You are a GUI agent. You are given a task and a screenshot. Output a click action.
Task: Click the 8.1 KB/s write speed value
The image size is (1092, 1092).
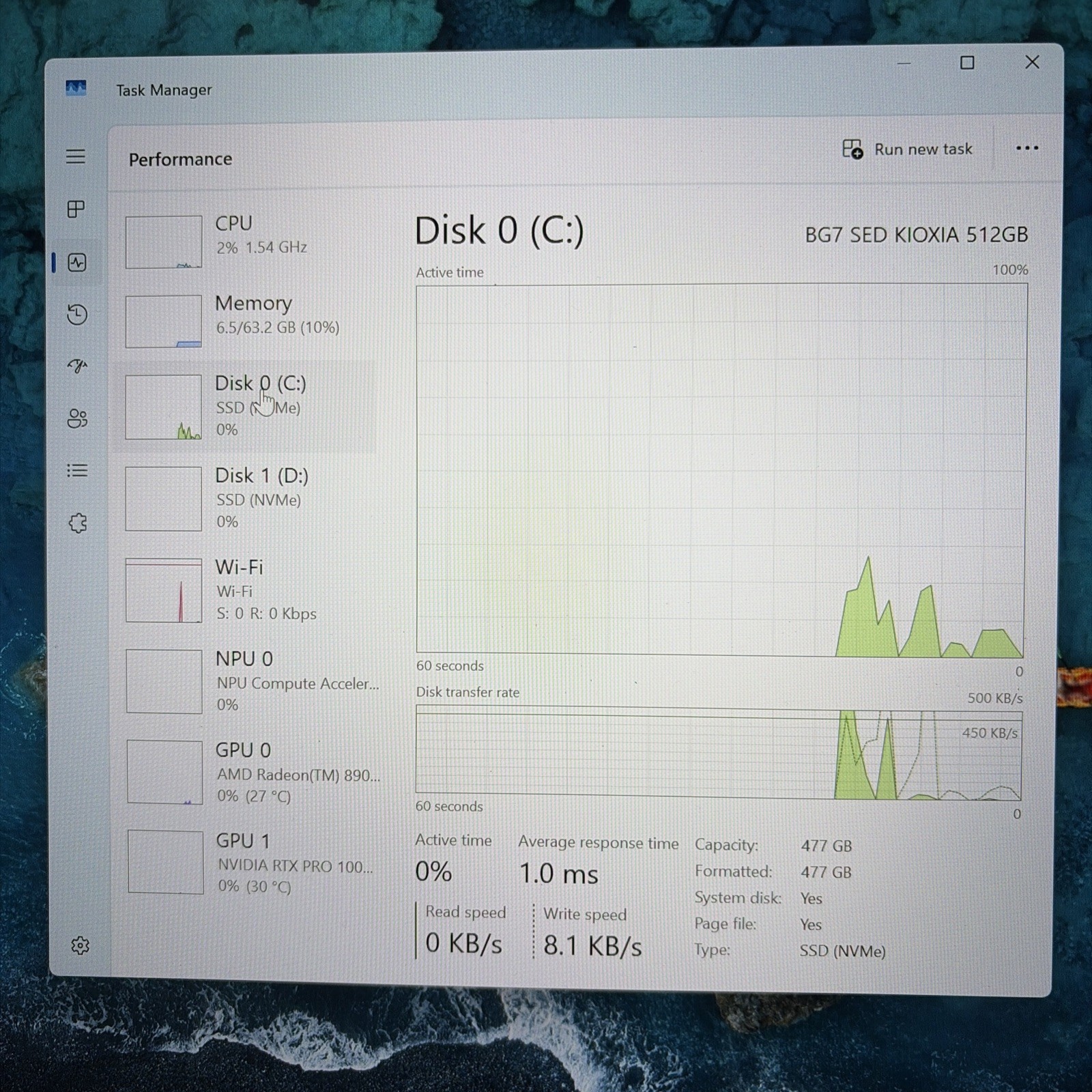coord(592,947)
